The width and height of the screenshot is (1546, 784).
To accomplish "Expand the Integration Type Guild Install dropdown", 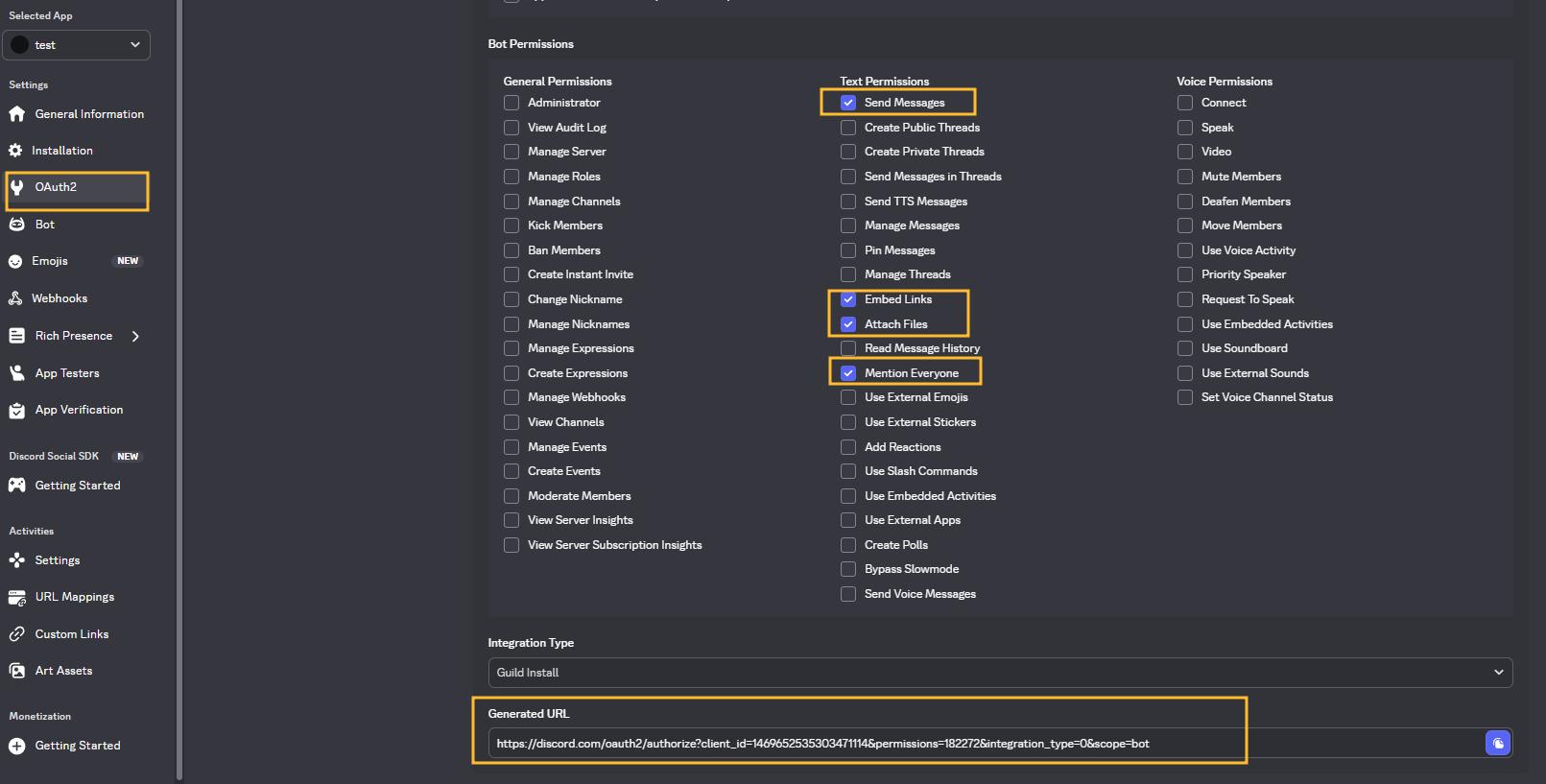I will (x=999, y=673).
